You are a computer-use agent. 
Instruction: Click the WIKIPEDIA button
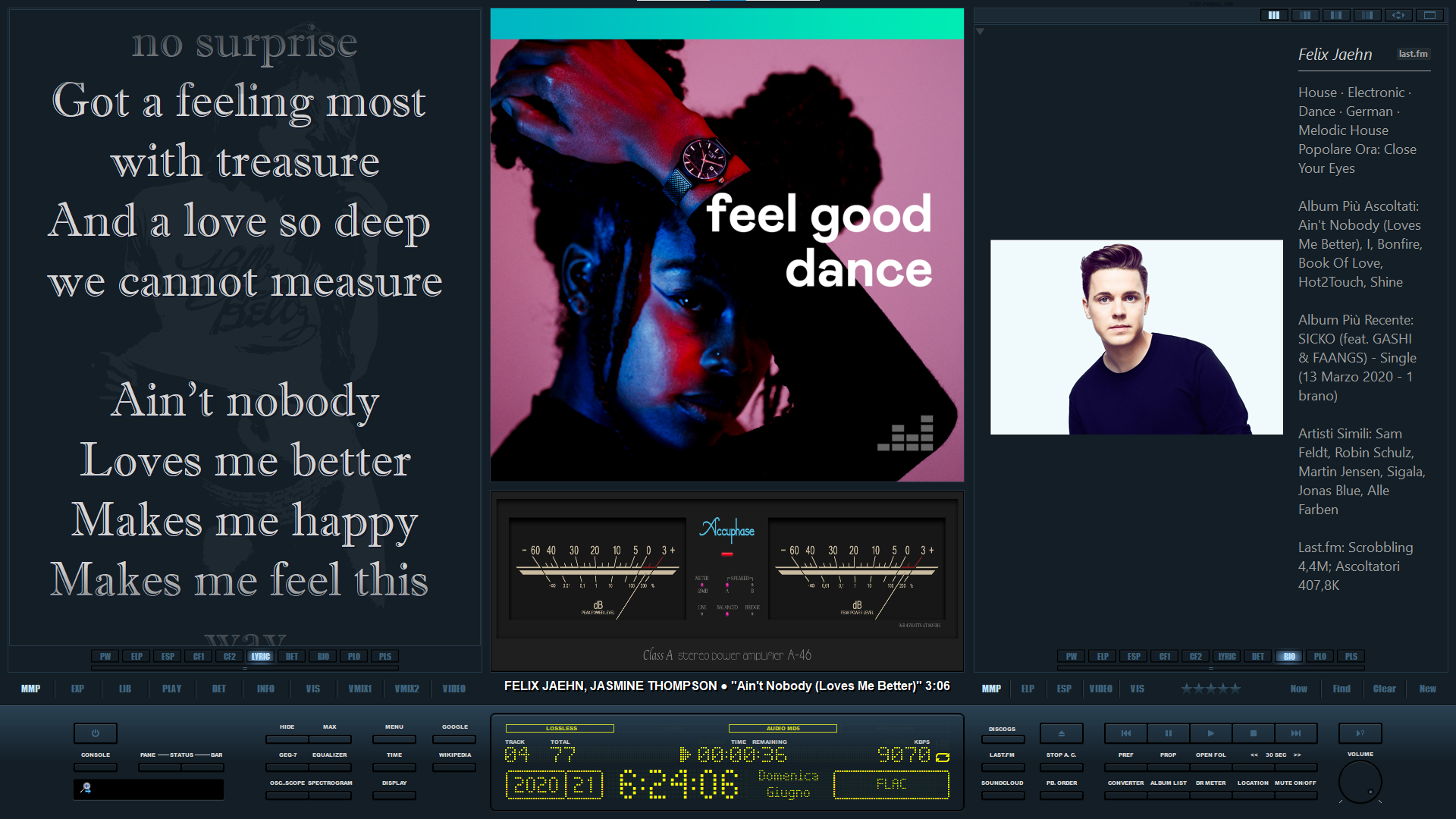454,767
